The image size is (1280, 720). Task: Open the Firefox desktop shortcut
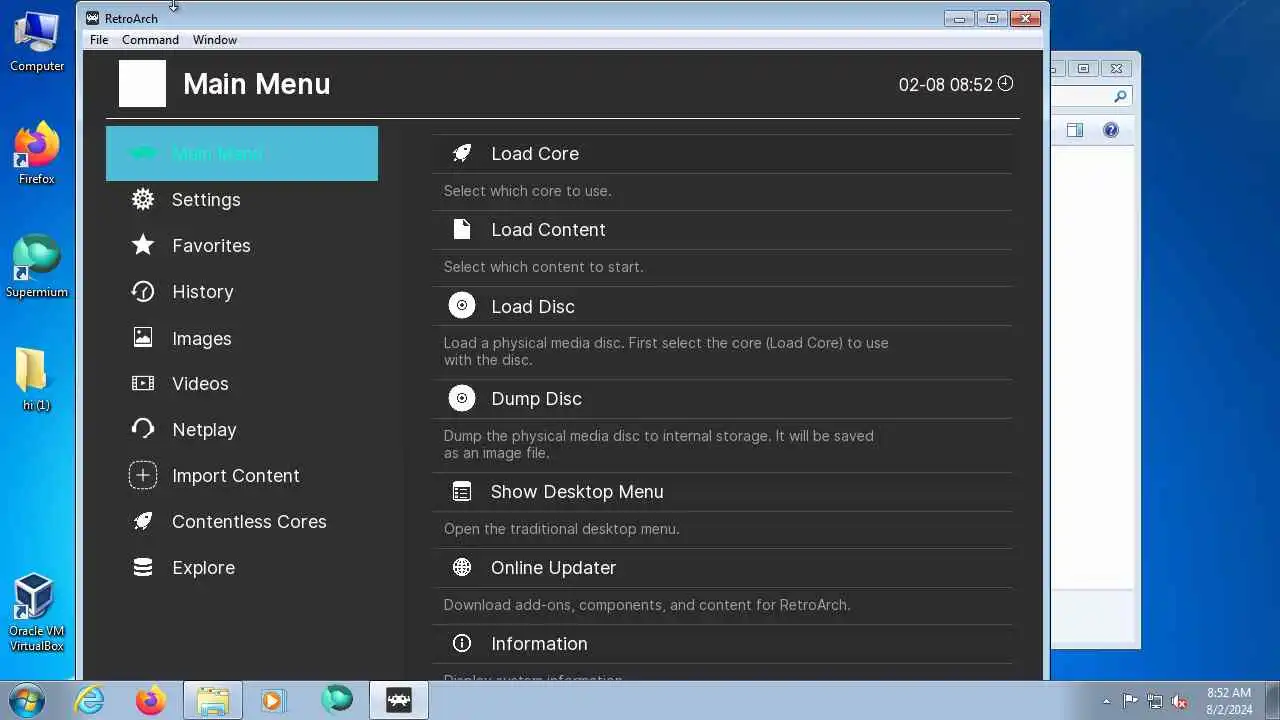[x=37, y=154]
